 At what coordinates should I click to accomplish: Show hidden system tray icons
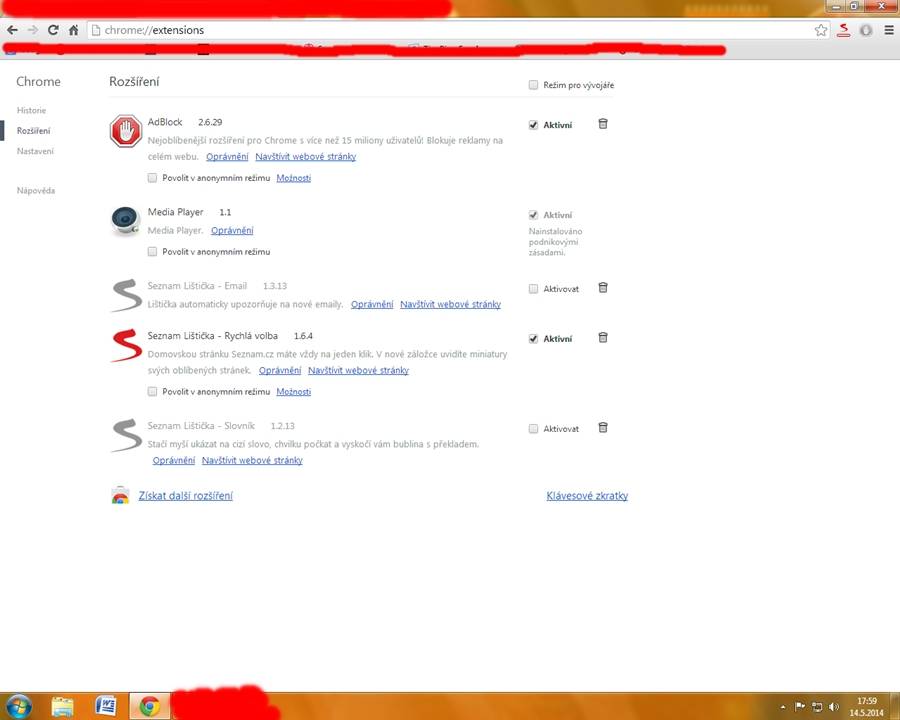(x=783, y=707)
